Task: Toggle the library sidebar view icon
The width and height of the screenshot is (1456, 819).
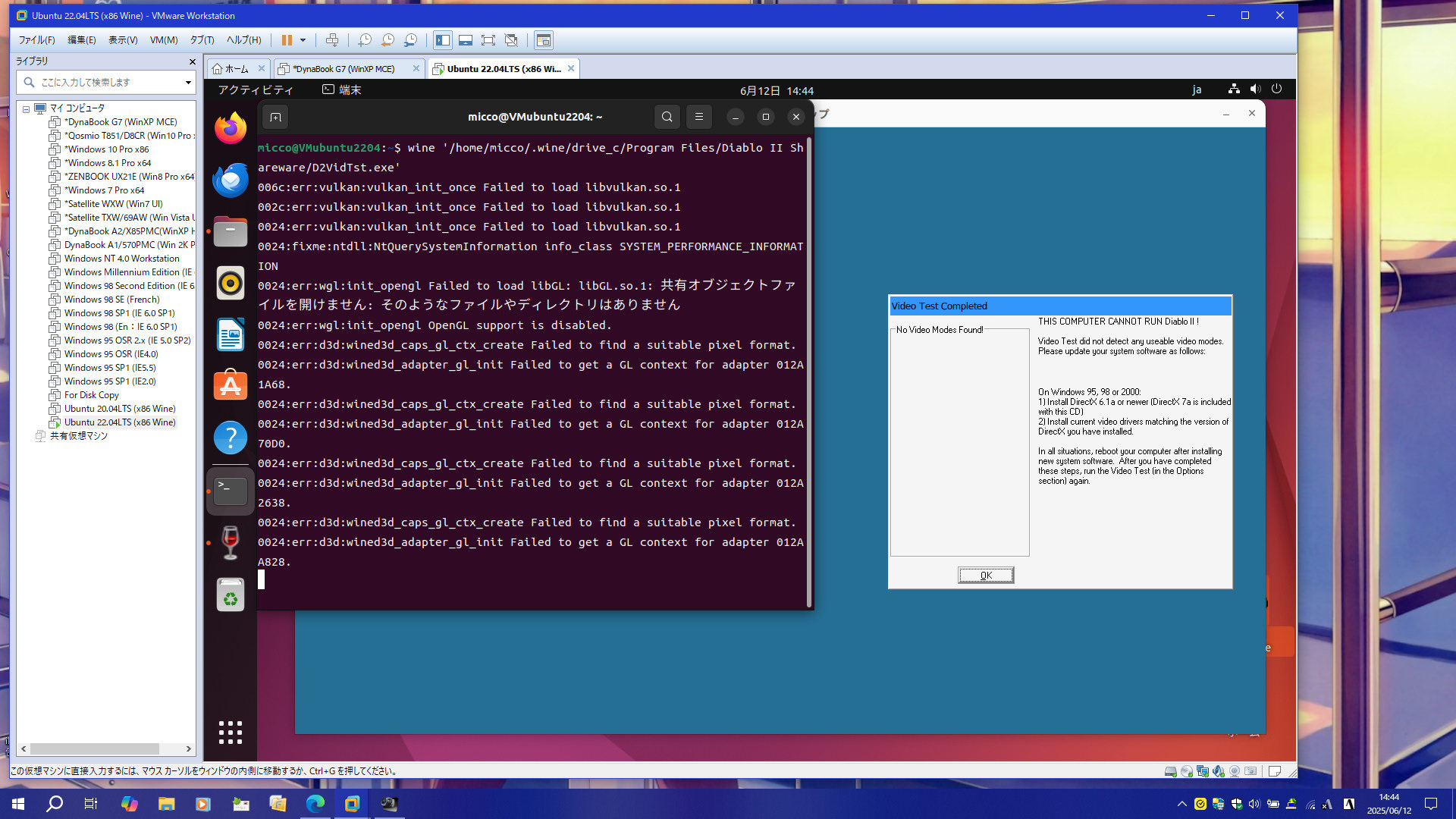Action: pos(443,40)
